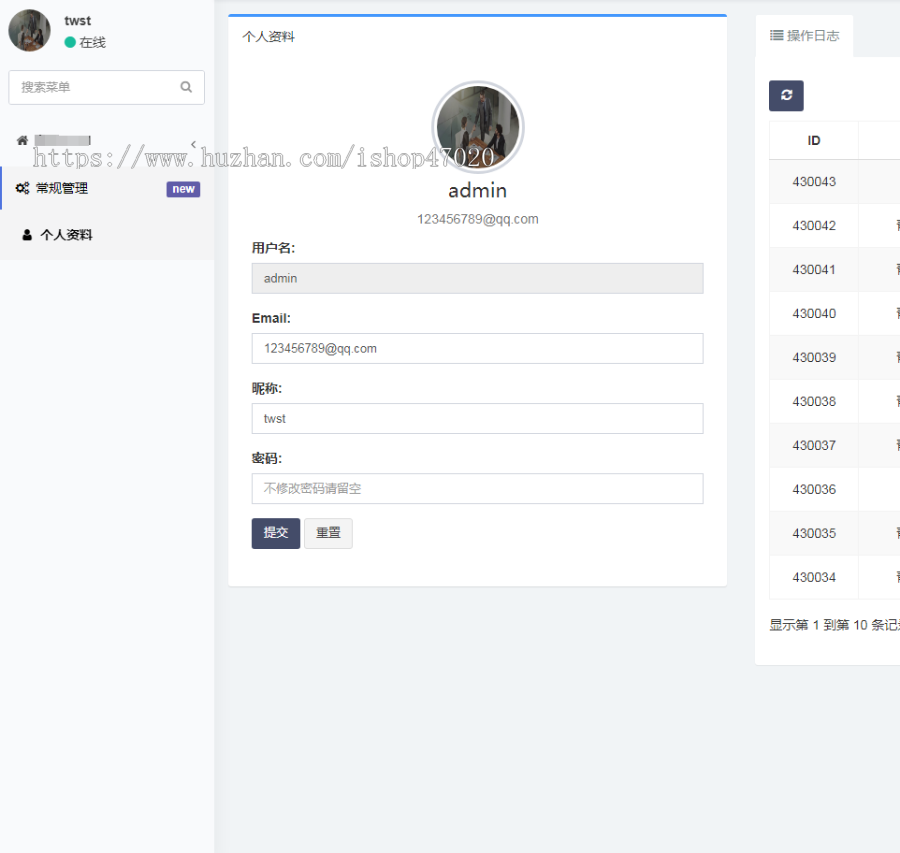900x853 pixels.
Task: Select log row ID 430035
Action: (814, 533)
